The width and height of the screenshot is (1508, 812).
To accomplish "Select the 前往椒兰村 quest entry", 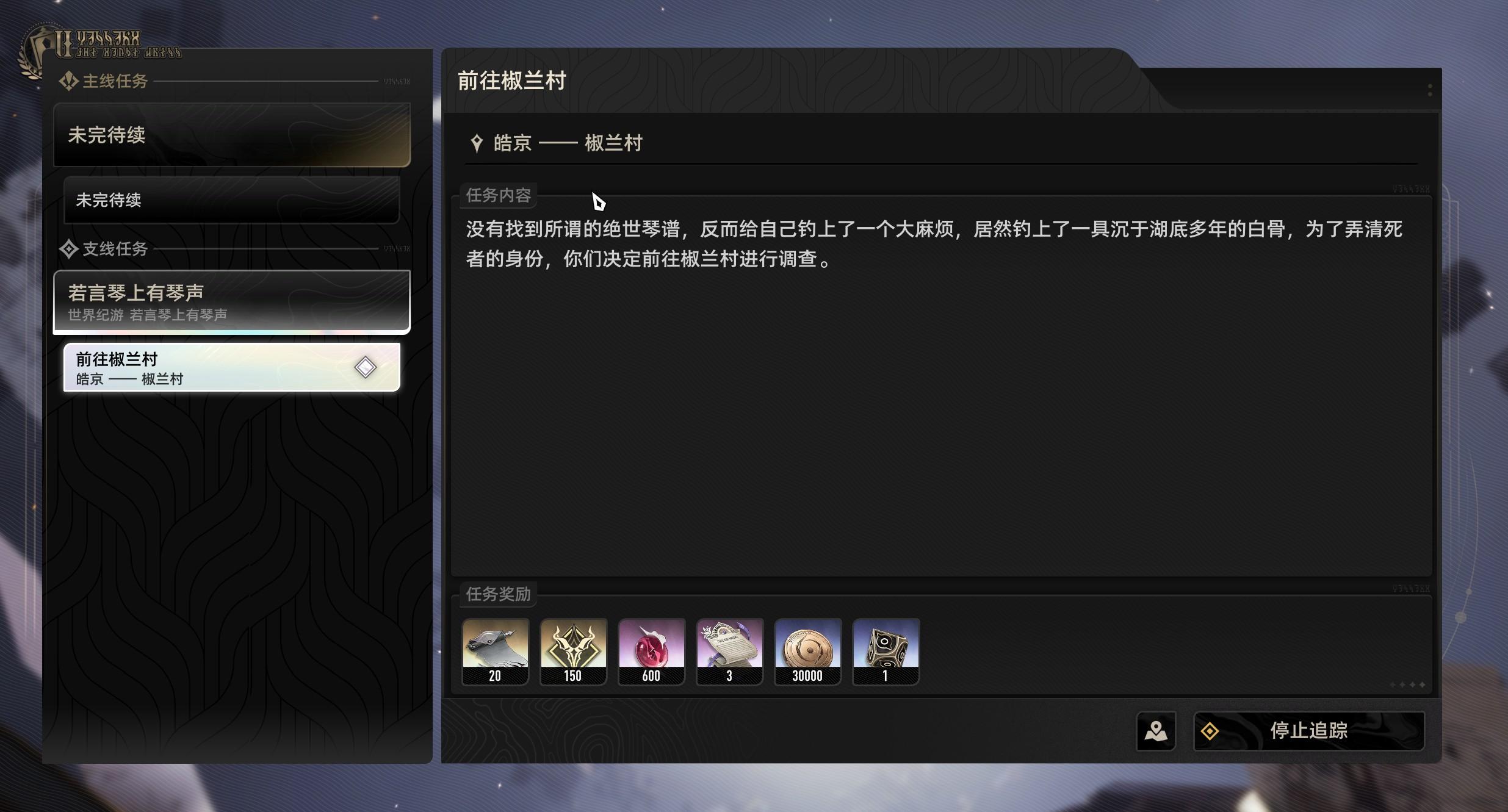I will coord(232,367).
